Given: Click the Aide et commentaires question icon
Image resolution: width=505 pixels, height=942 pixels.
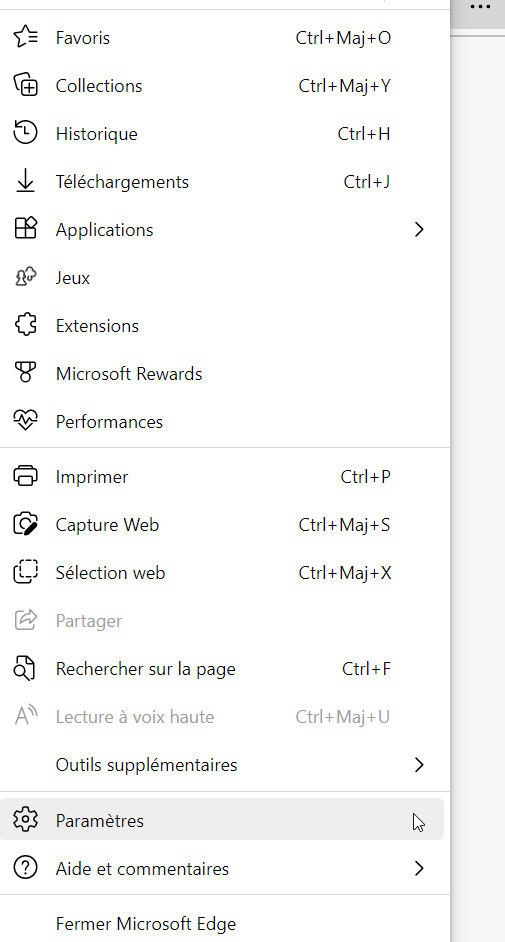Looking at the screenshot, I should pos(25,868).
